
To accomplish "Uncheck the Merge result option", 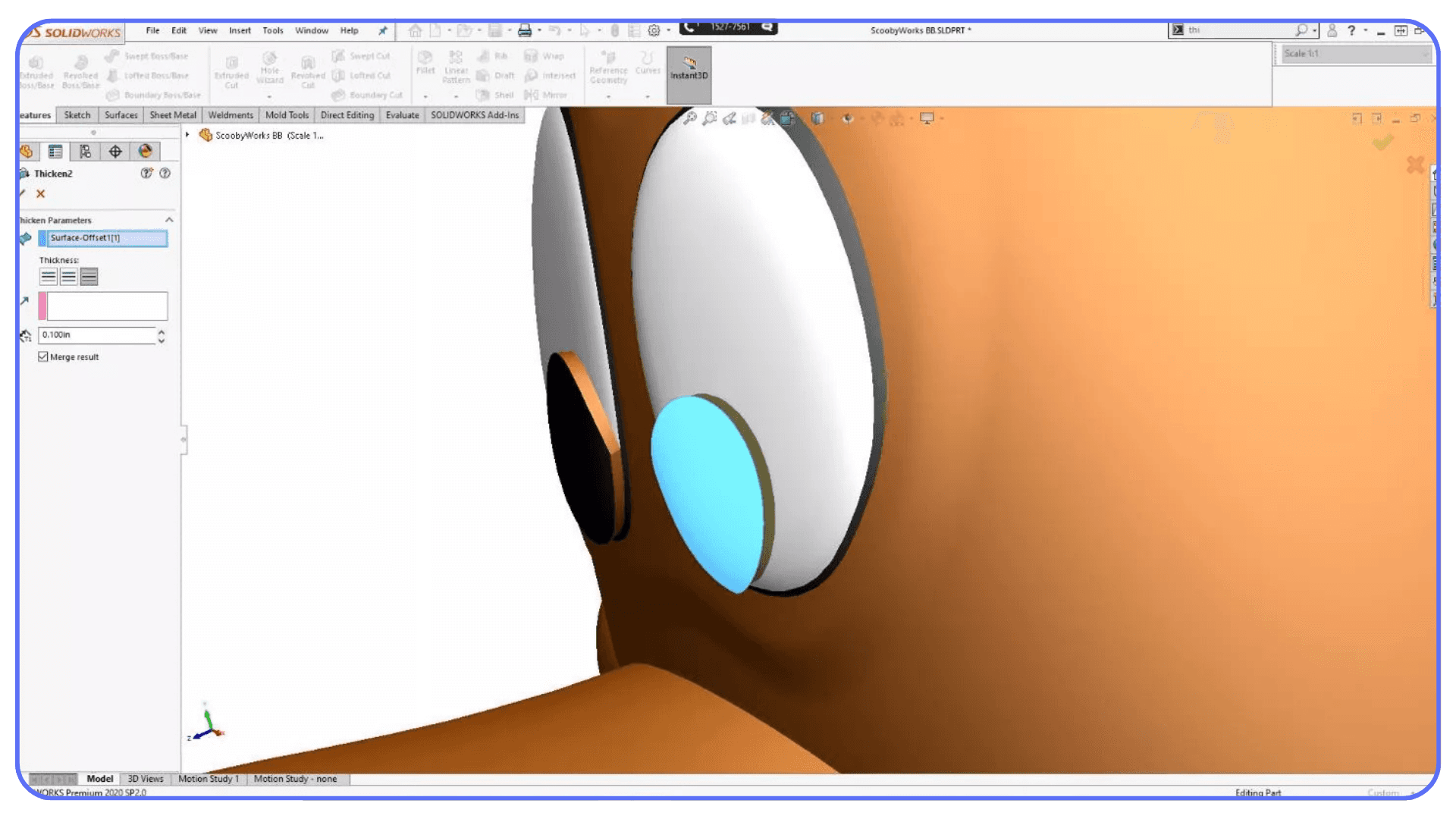I will (43, 356).
